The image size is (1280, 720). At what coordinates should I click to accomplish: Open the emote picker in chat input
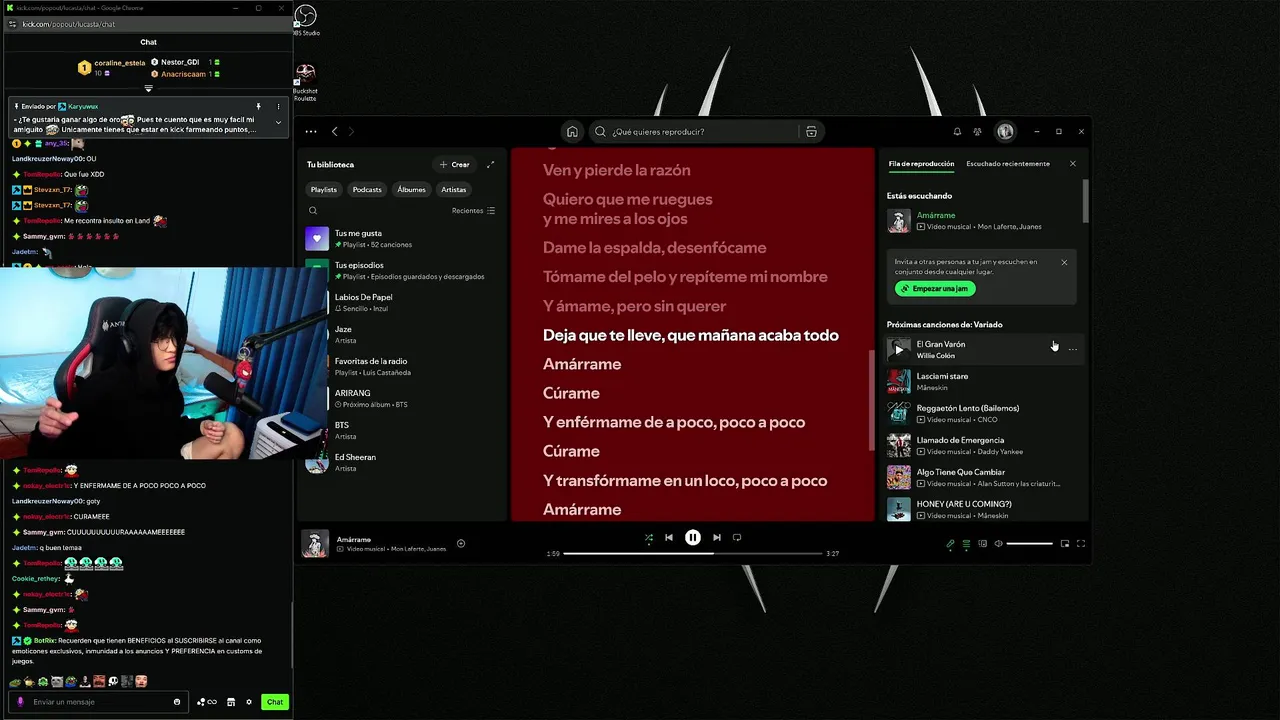177,702
